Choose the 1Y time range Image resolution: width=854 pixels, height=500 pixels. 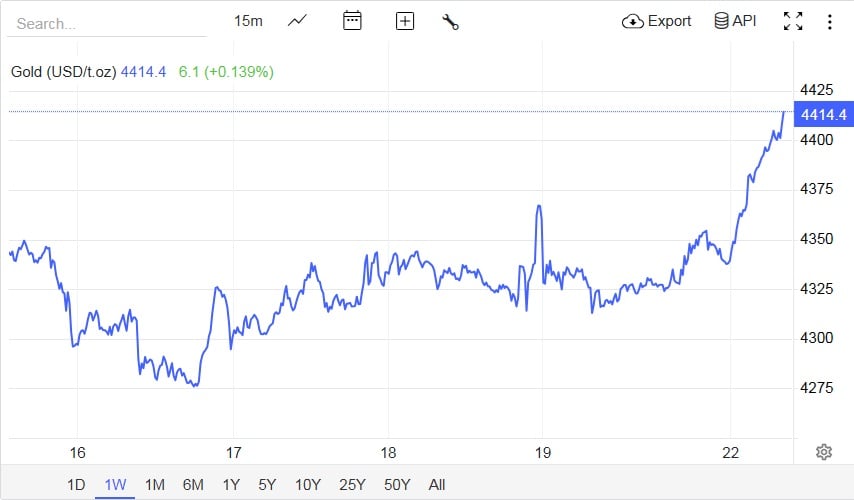point(231,485)
